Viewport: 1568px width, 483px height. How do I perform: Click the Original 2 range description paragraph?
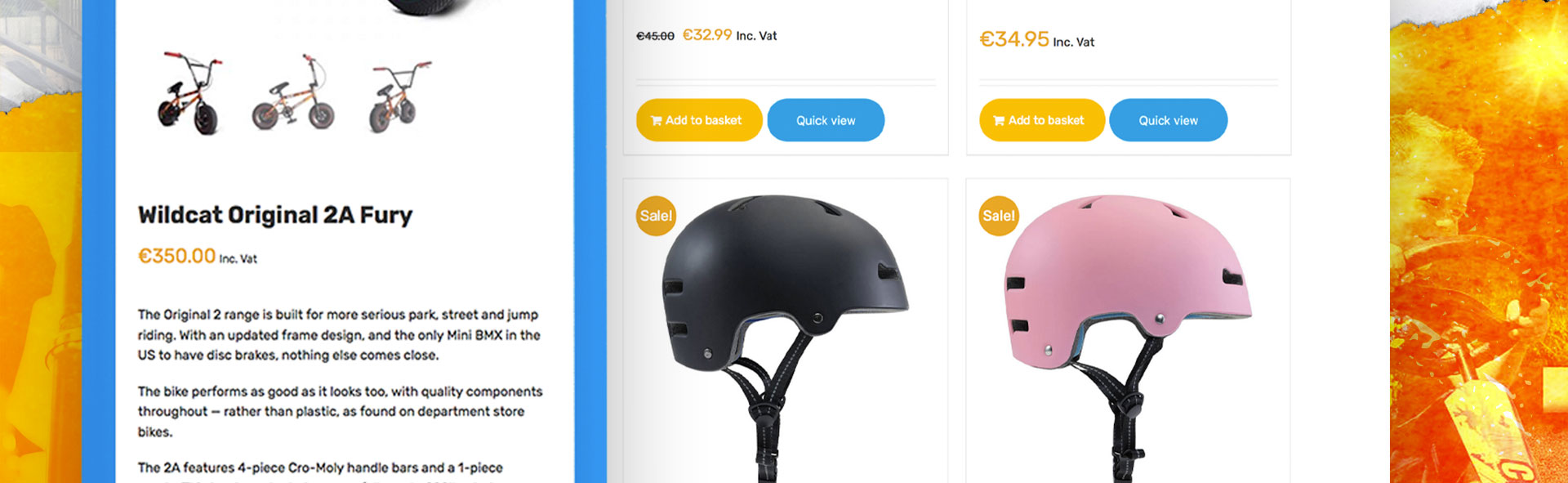[x=339, y=335]
